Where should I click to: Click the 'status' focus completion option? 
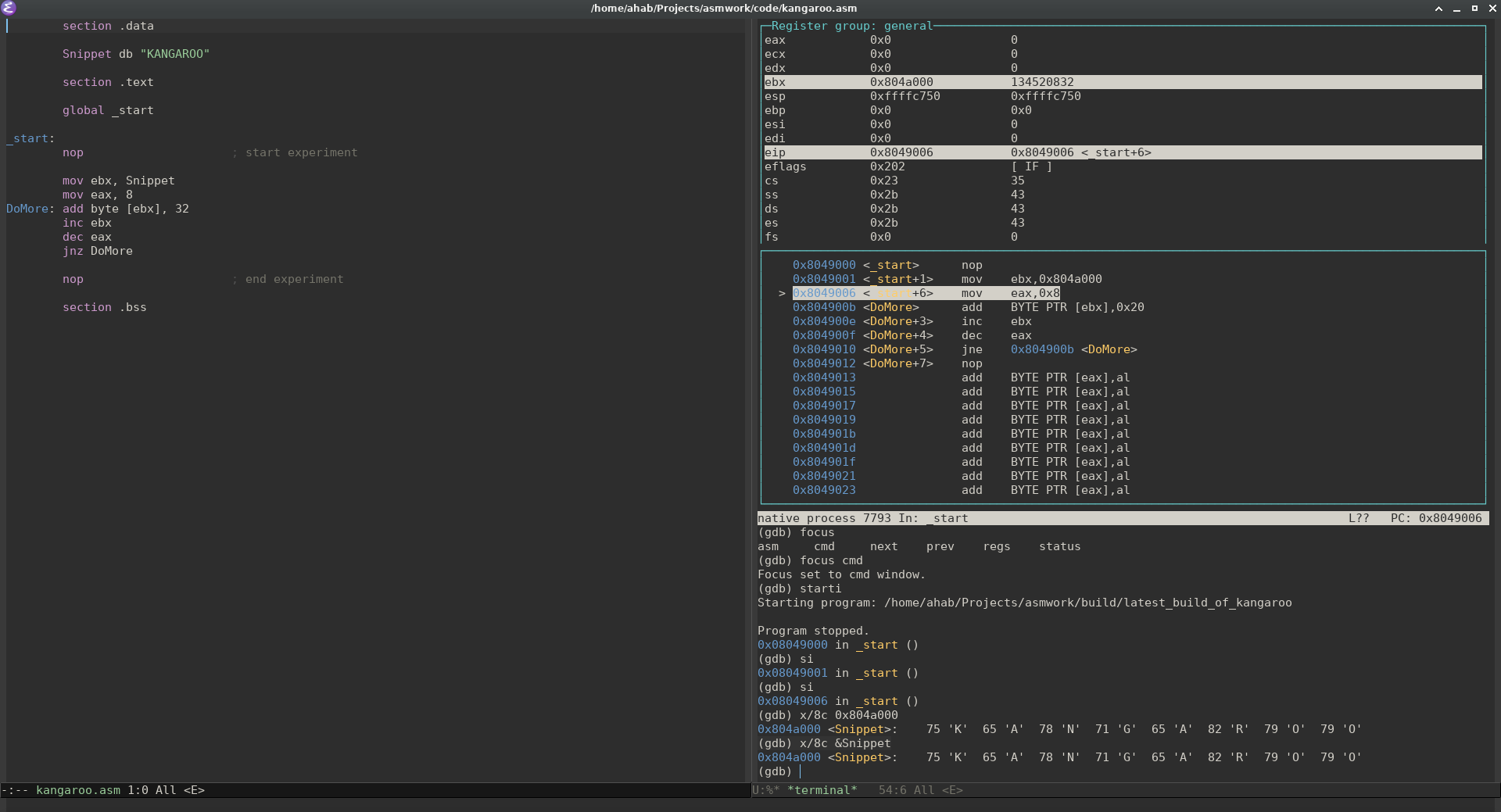pyautogui.click(x=1060, y=546)
